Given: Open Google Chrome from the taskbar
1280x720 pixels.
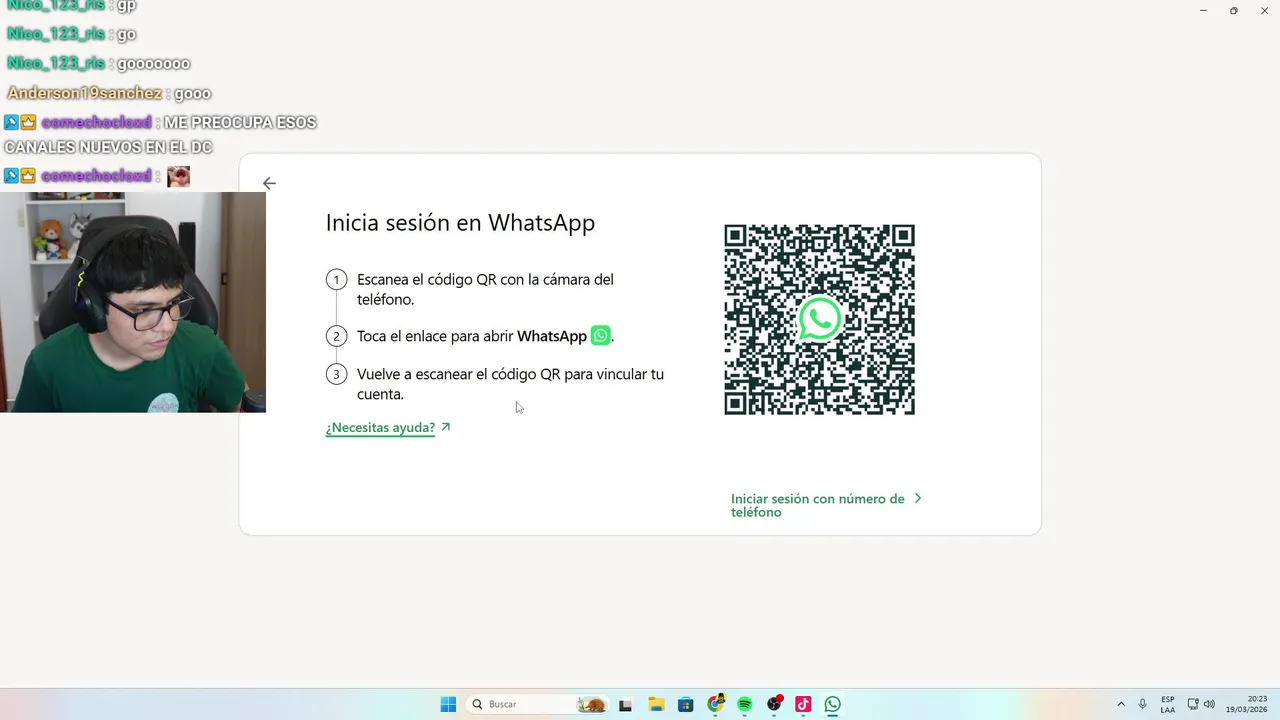Looking at the screenshot, I should coord(715,704).
